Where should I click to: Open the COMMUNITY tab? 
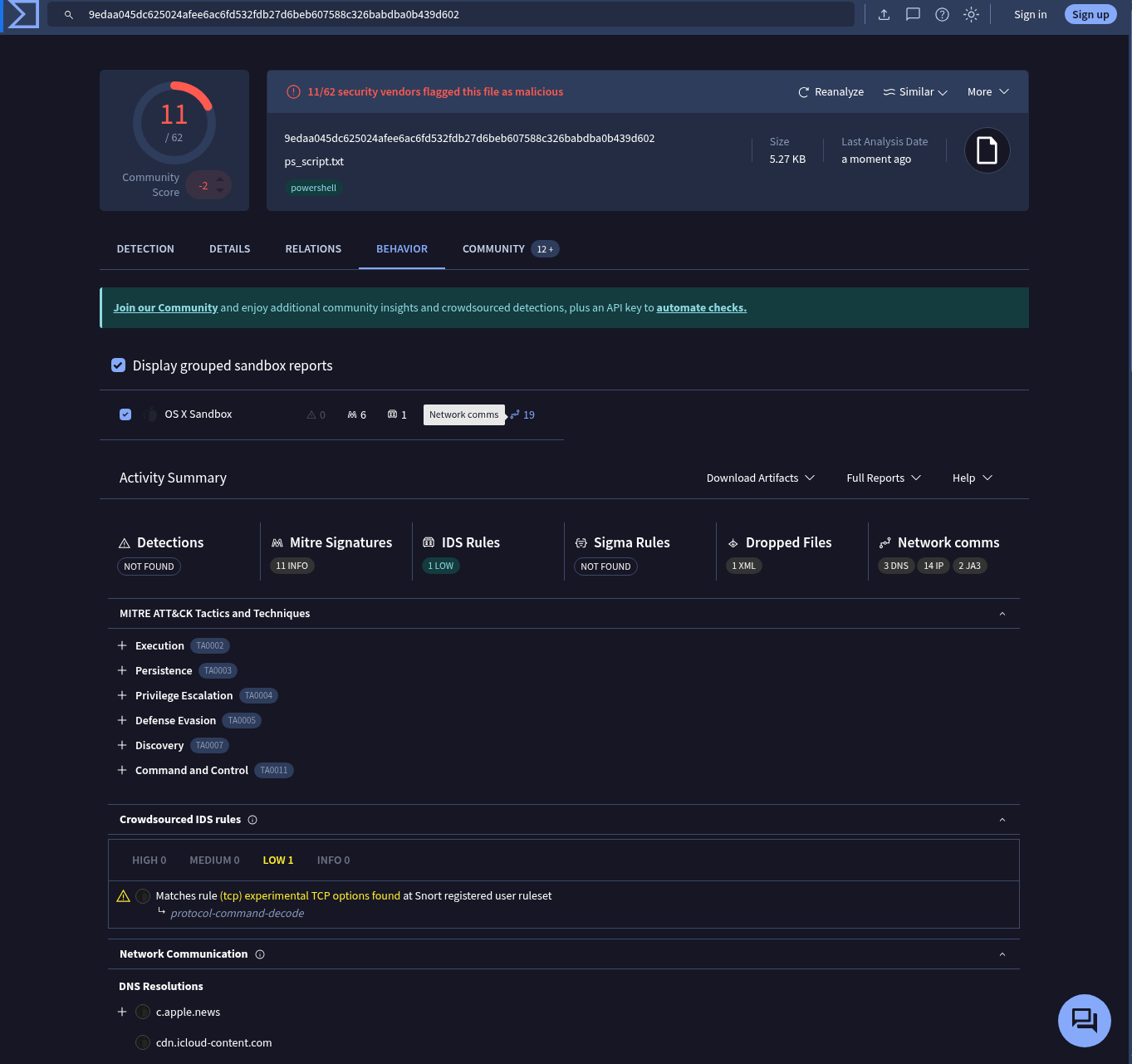coord(511,249)
